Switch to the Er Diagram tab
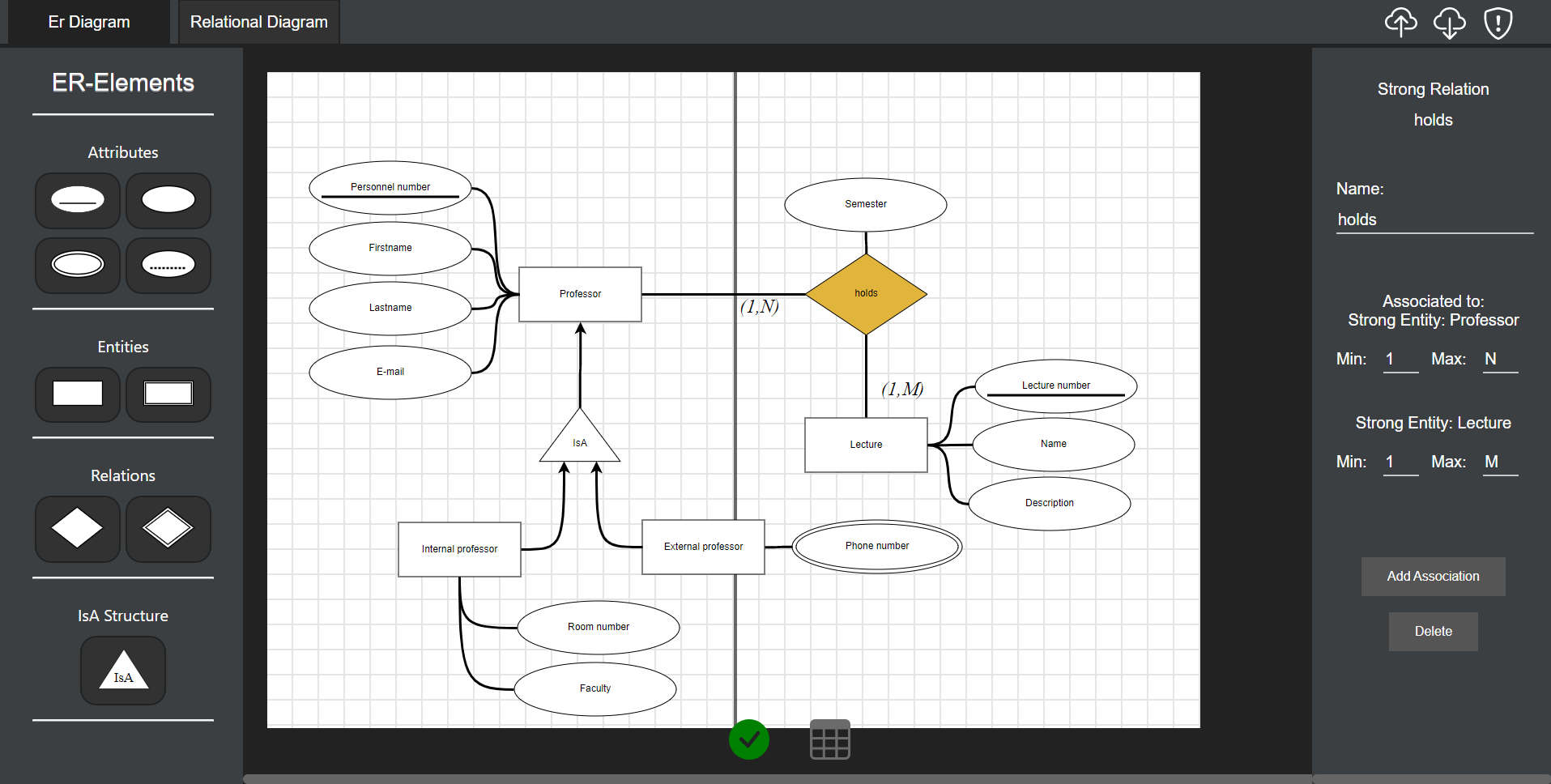 point(88,22)
